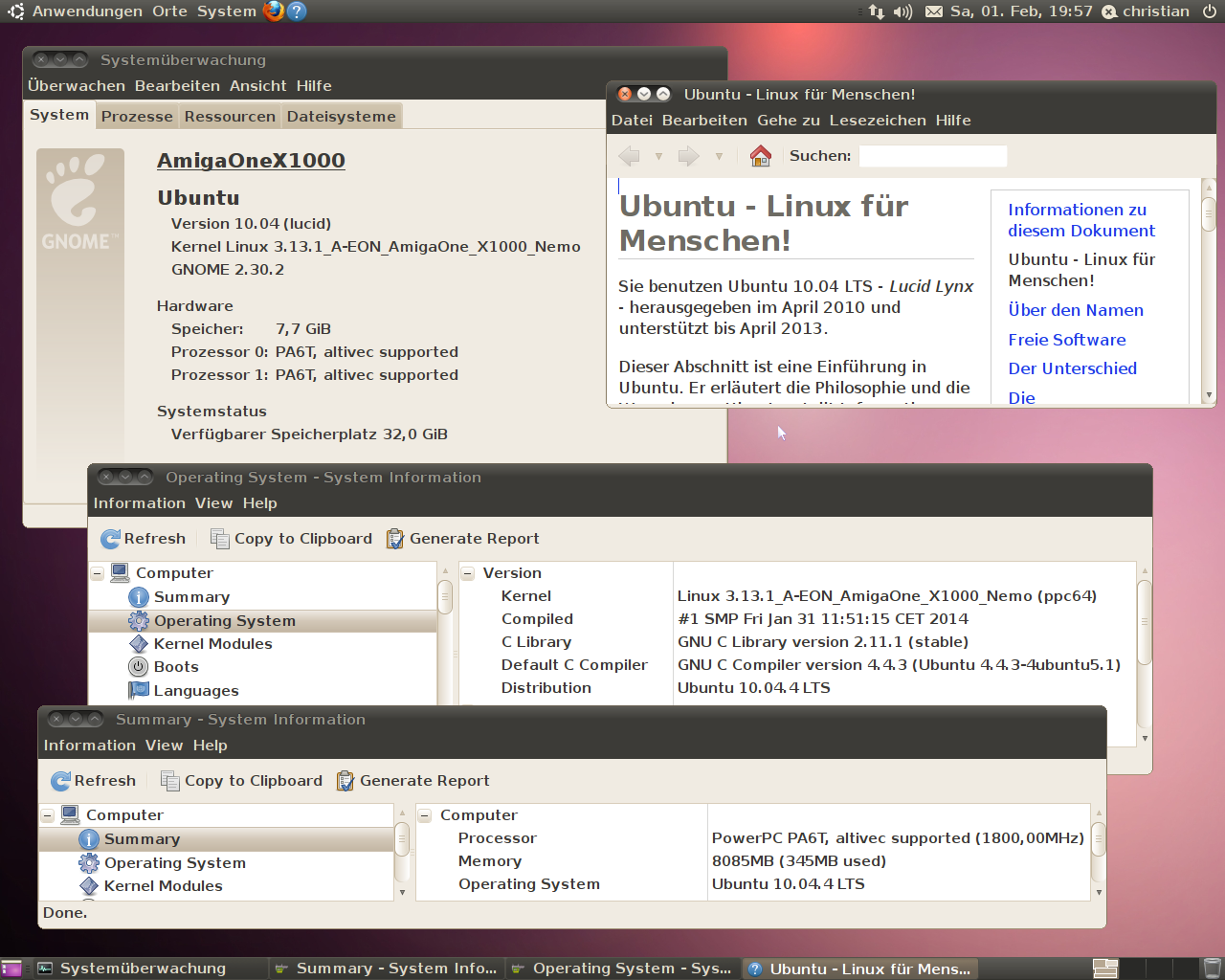Select Boots in the Computer tree
This screenshot has height=980, width=1225.
pyautogui.click(x=176, y=667)
